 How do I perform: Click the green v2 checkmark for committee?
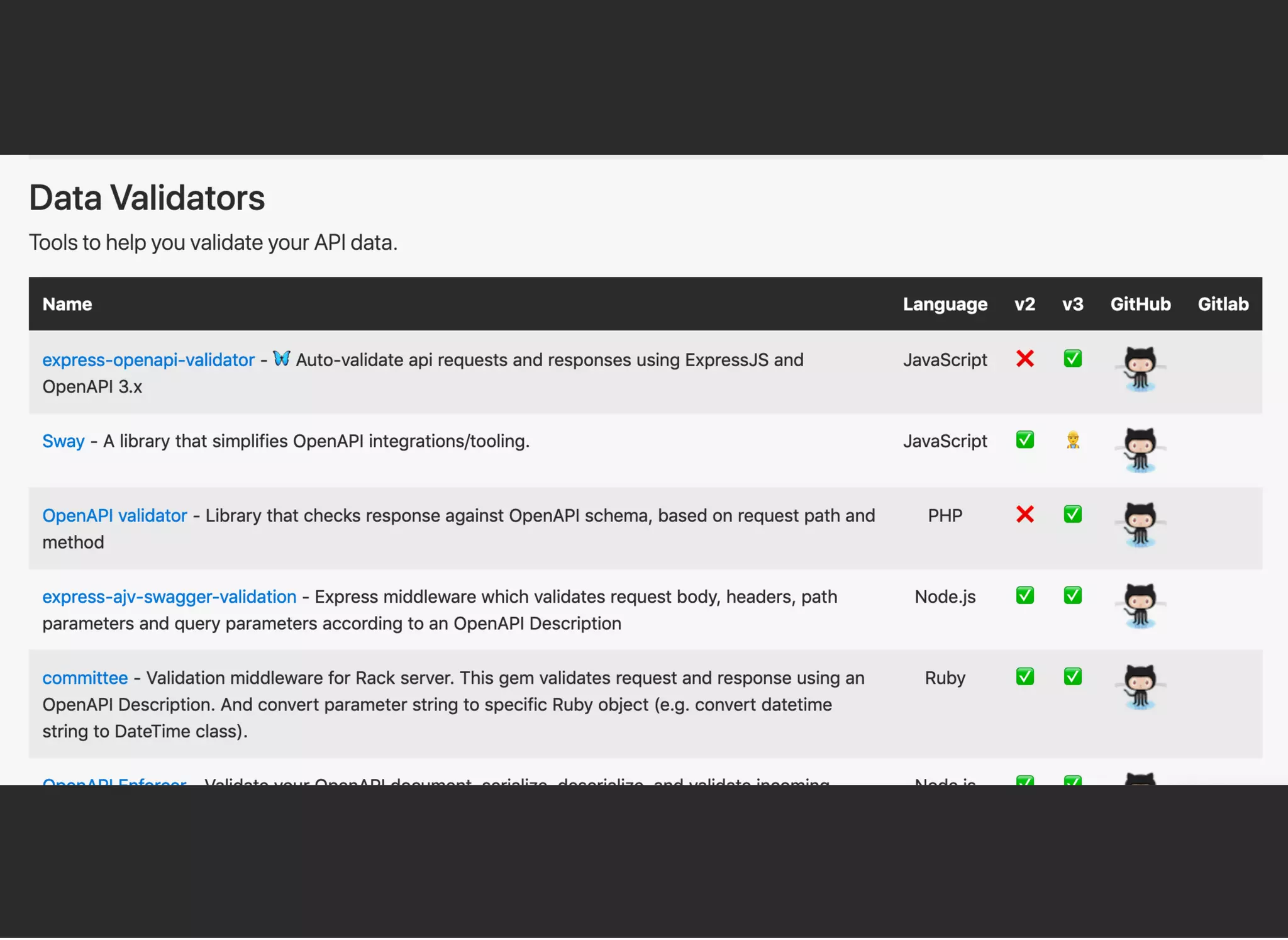pos(1024,677)
